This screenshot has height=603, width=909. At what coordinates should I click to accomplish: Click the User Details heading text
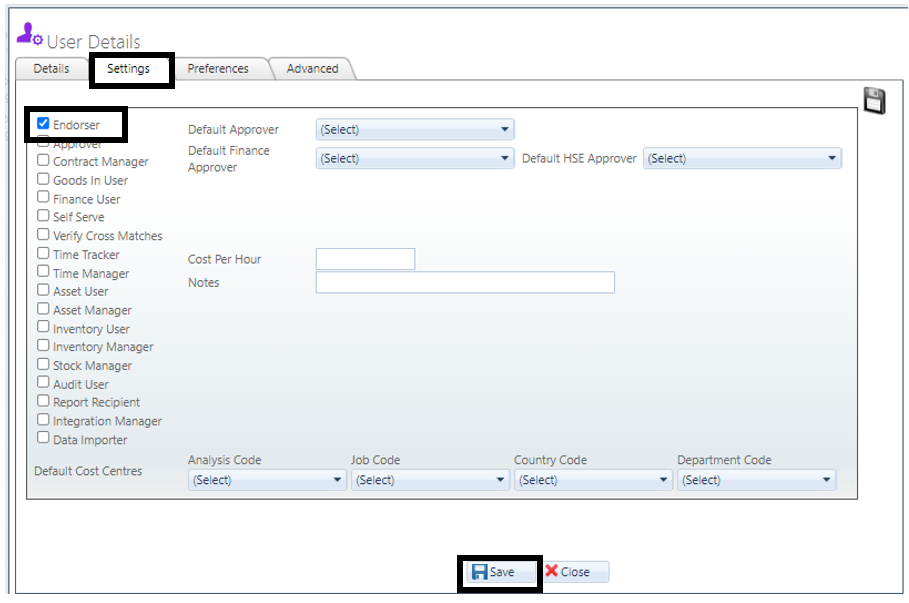click(x=93, y=42)
